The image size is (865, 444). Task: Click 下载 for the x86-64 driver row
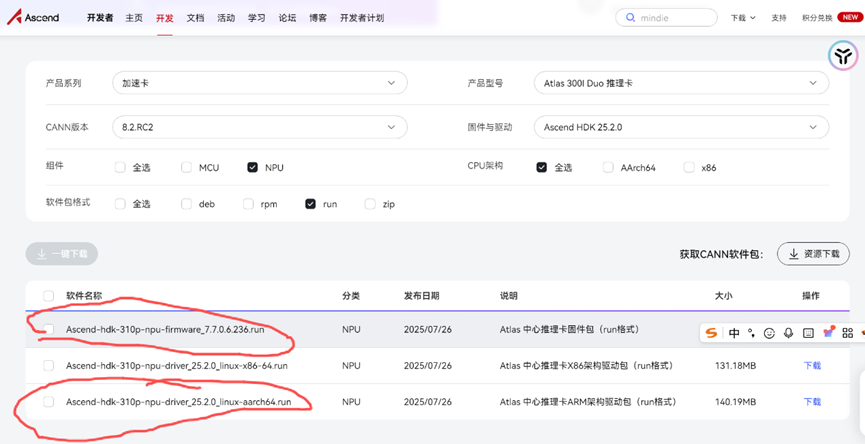(812, 365)
